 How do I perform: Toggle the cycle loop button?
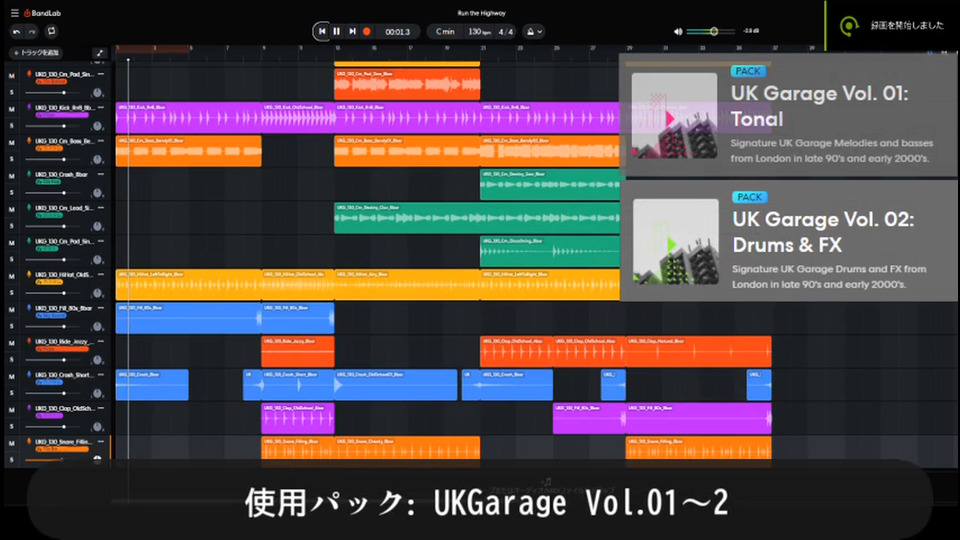coord(51,31)
